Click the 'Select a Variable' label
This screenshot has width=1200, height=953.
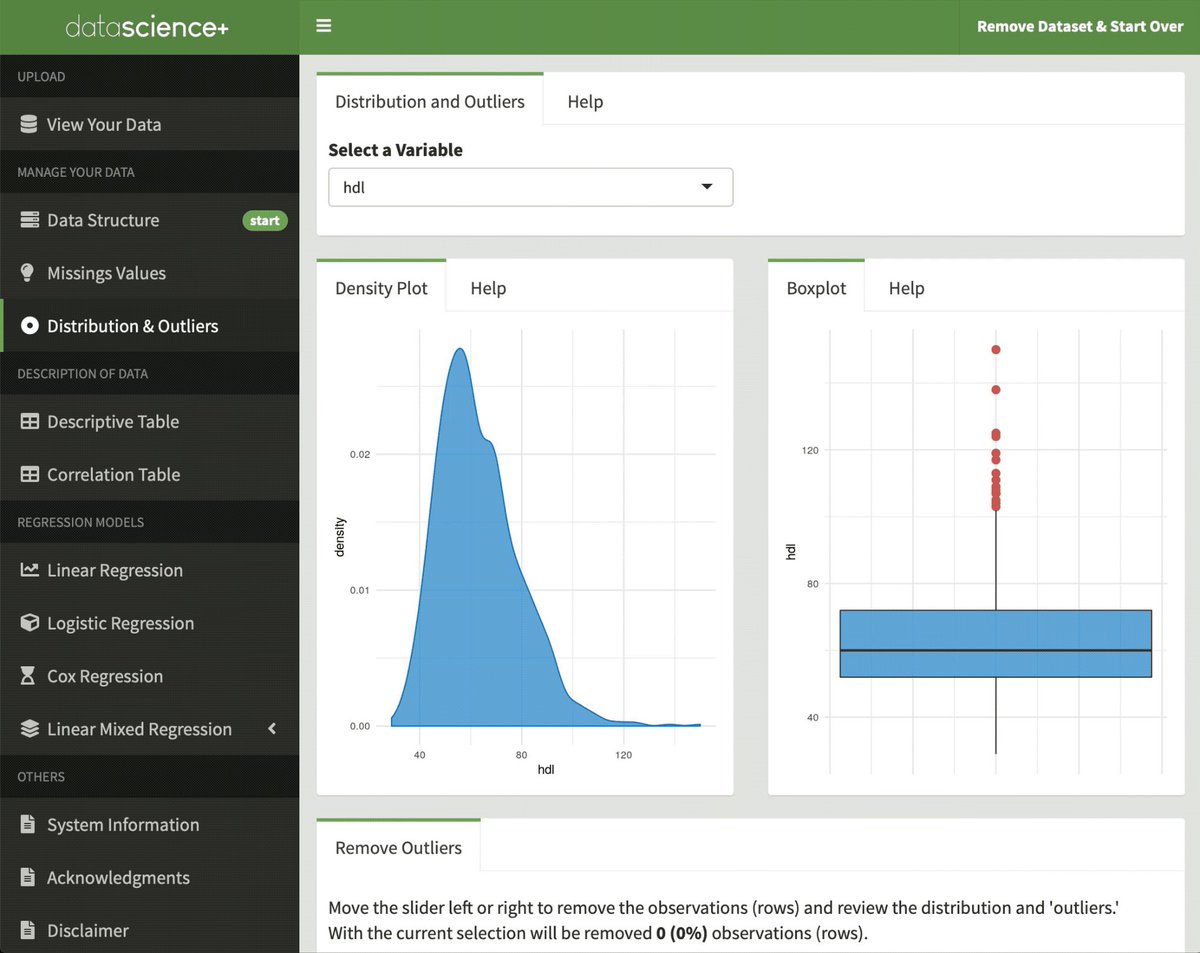395,150
